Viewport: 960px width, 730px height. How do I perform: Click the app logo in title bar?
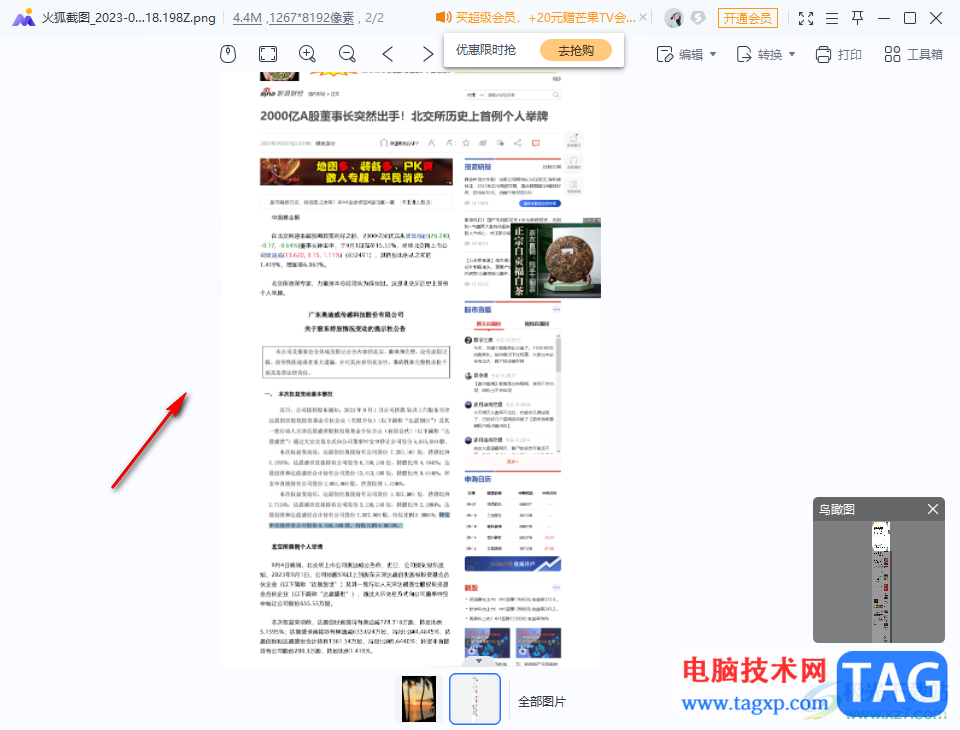[x=24, y=18]
